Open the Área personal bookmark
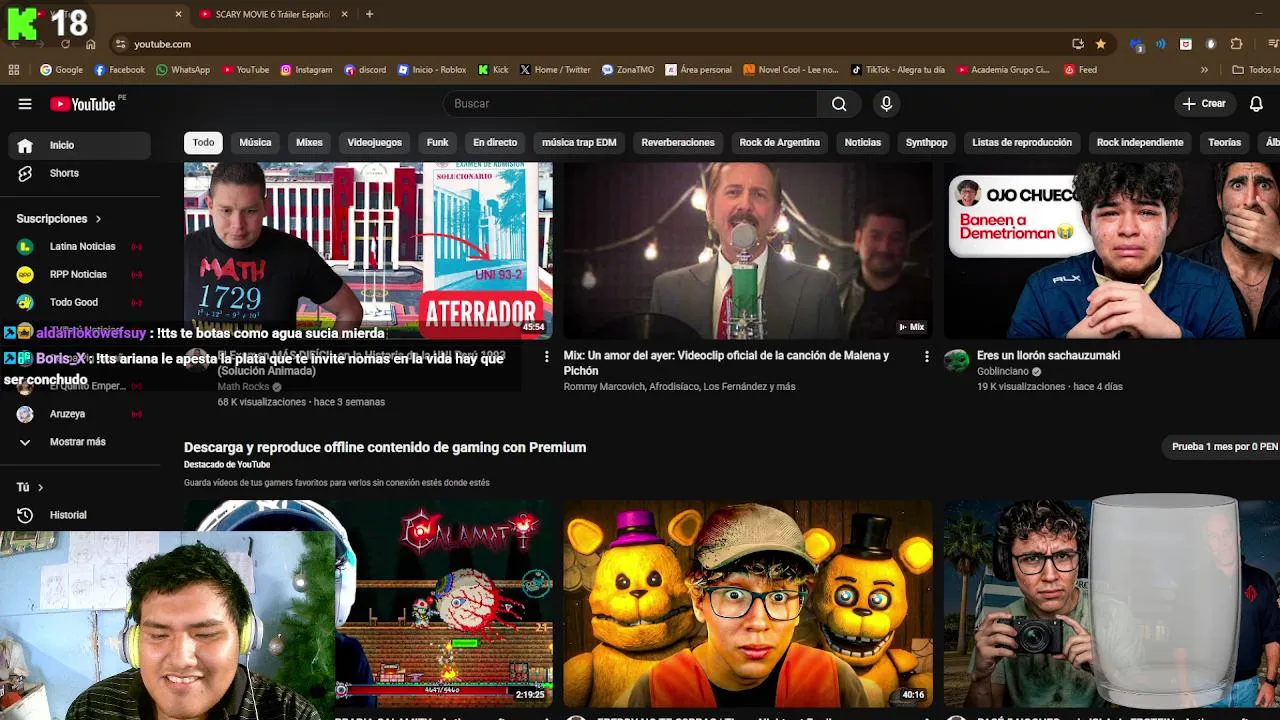Viewport: 1280px width, 720px height. point(698,70)
